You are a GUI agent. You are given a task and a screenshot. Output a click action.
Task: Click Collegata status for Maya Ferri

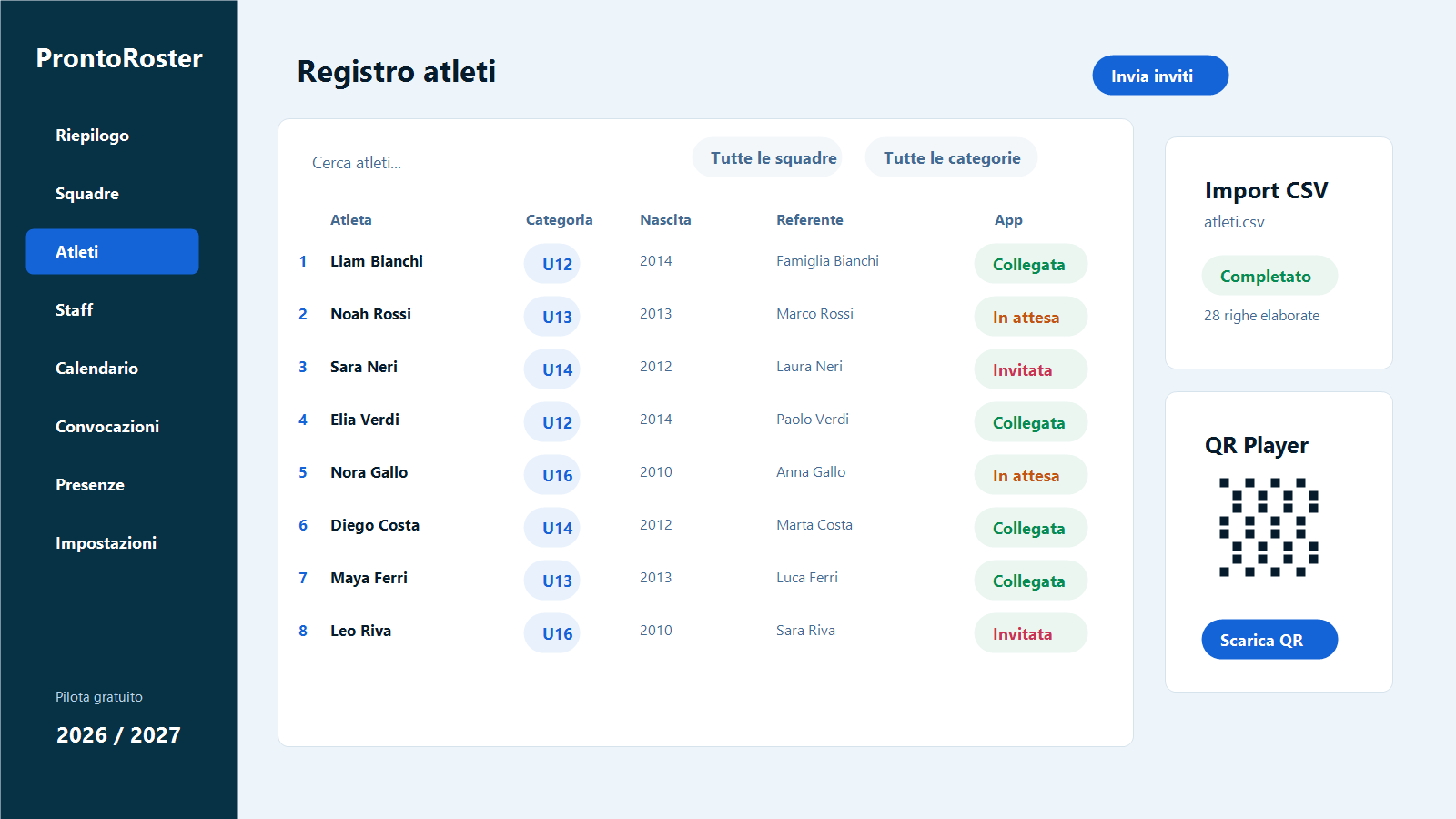coord(1030,581)
